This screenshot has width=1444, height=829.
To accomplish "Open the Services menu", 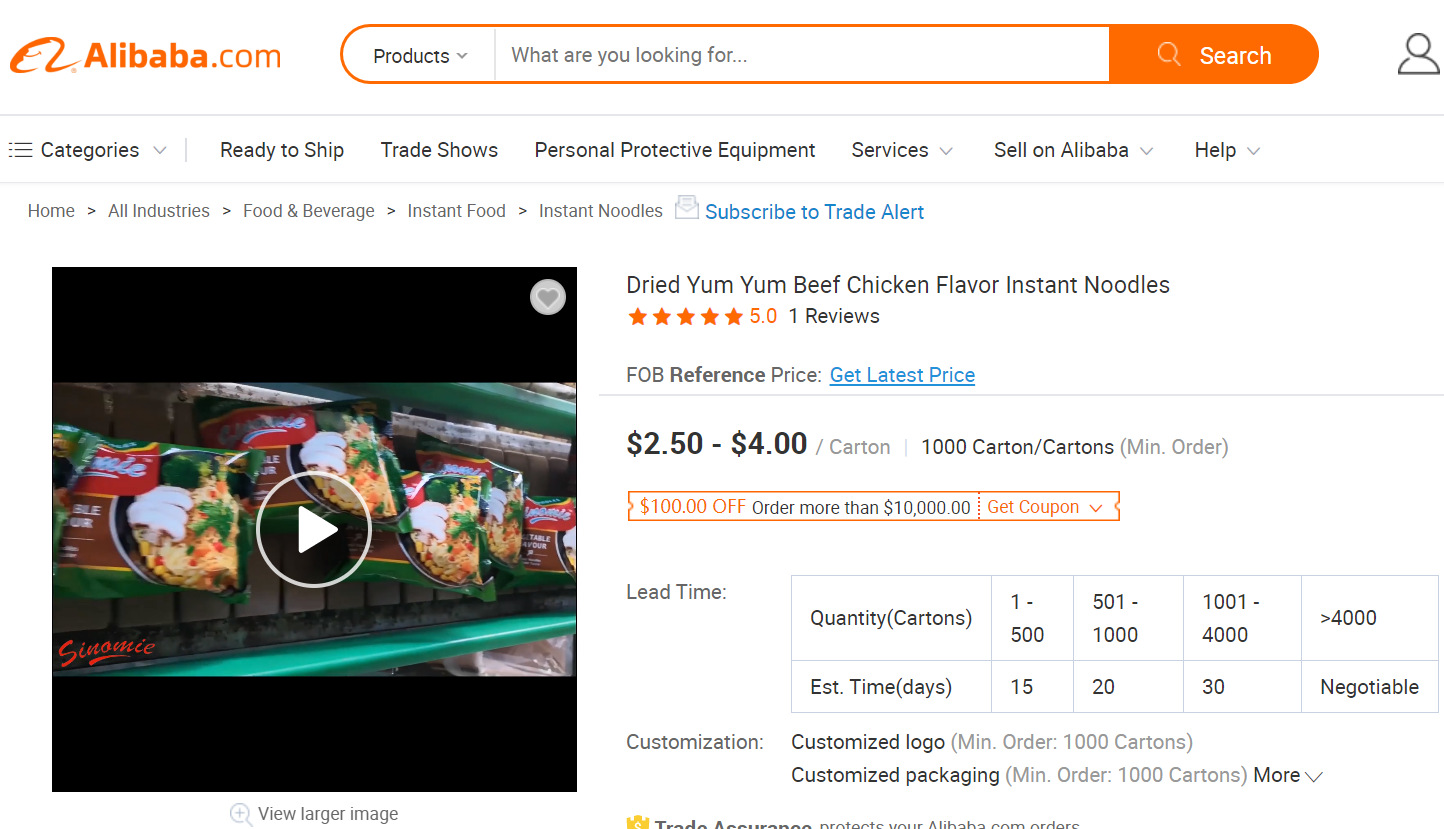I will [x=901, y=150].
